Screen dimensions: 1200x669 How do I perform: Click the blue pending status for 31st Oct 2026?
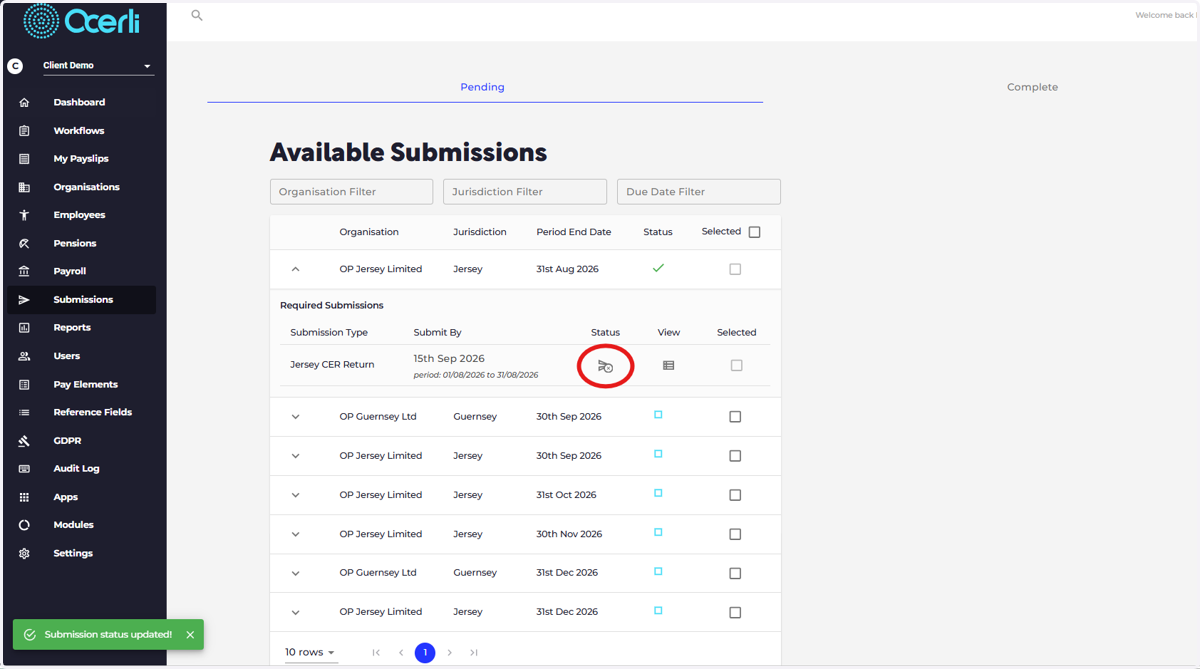(658, 493)
